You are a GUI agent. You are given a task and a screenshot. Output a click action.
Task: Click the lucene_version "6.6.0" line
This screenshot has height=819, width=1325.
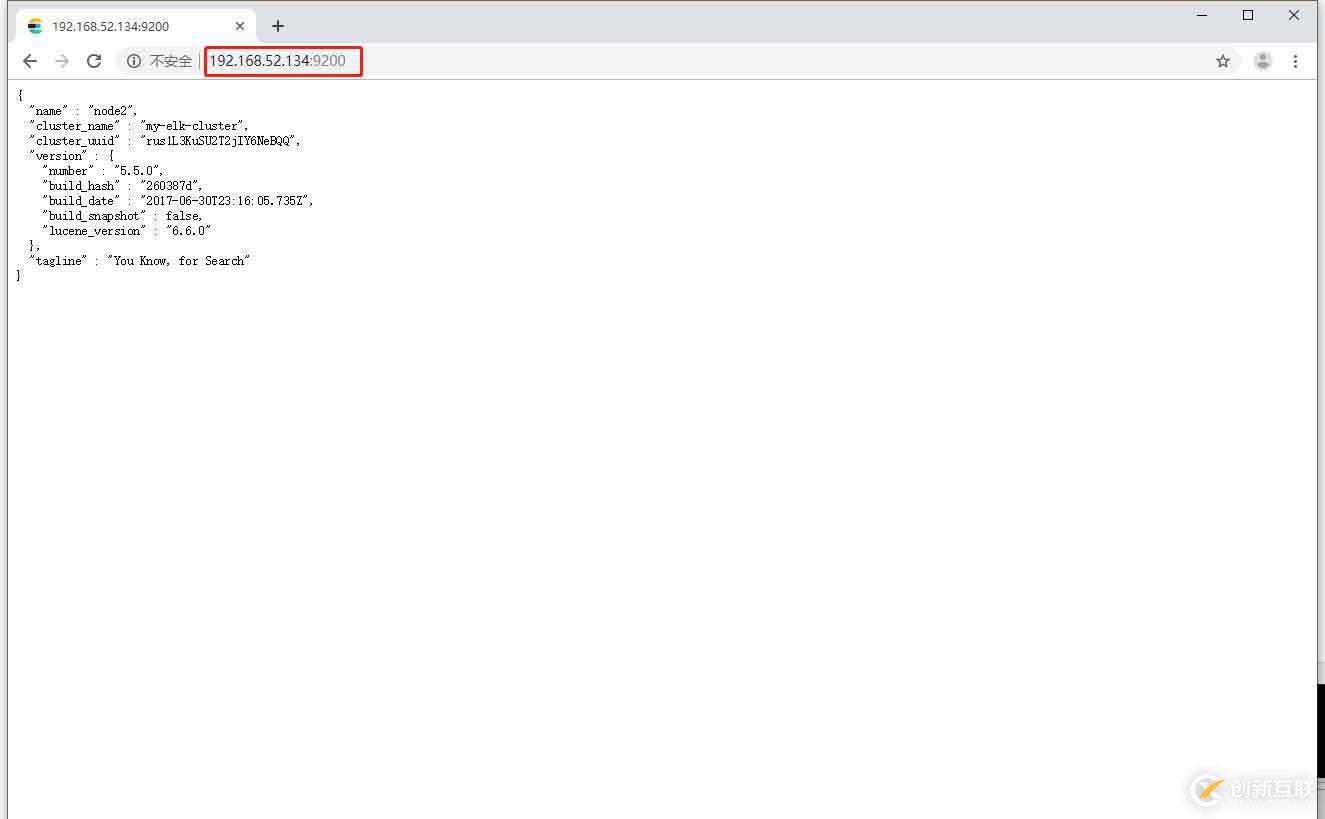point(127,231)
